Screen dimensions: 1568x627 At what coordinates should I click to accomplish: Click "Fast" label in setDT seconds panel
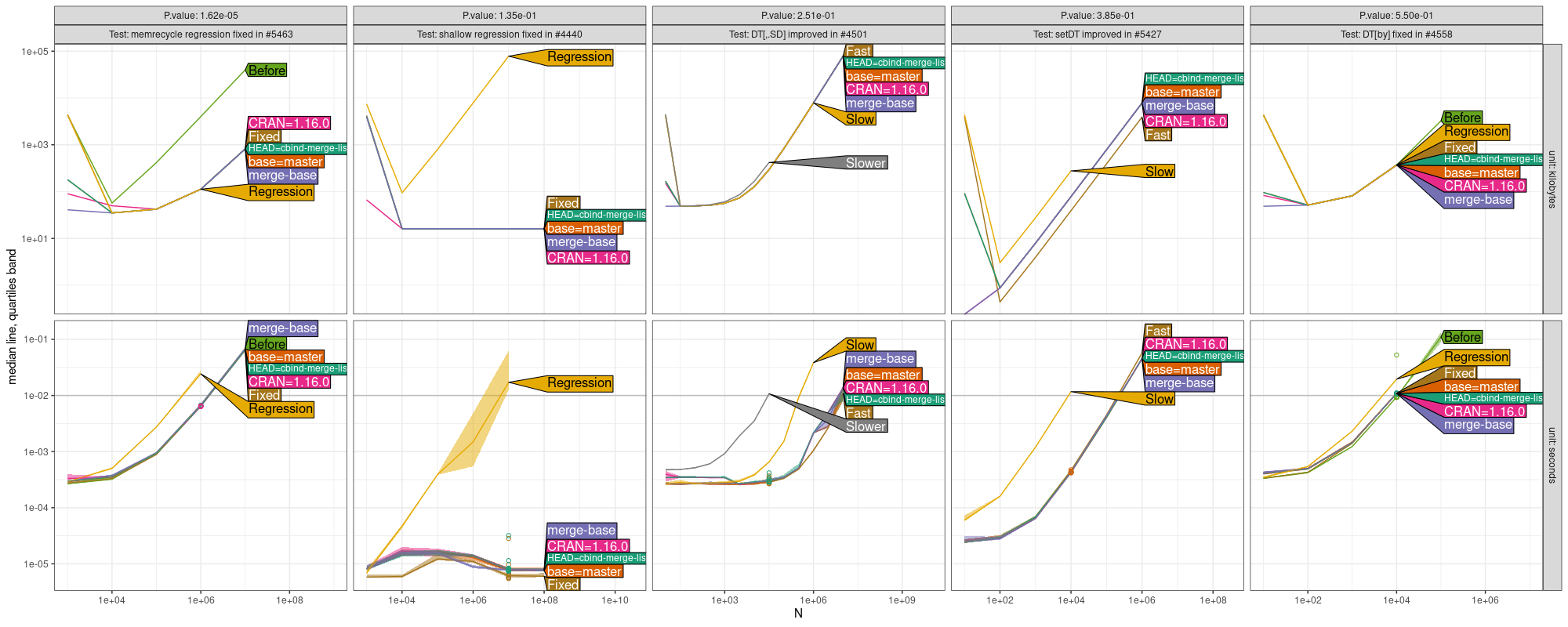click(x=1158, y=331)
